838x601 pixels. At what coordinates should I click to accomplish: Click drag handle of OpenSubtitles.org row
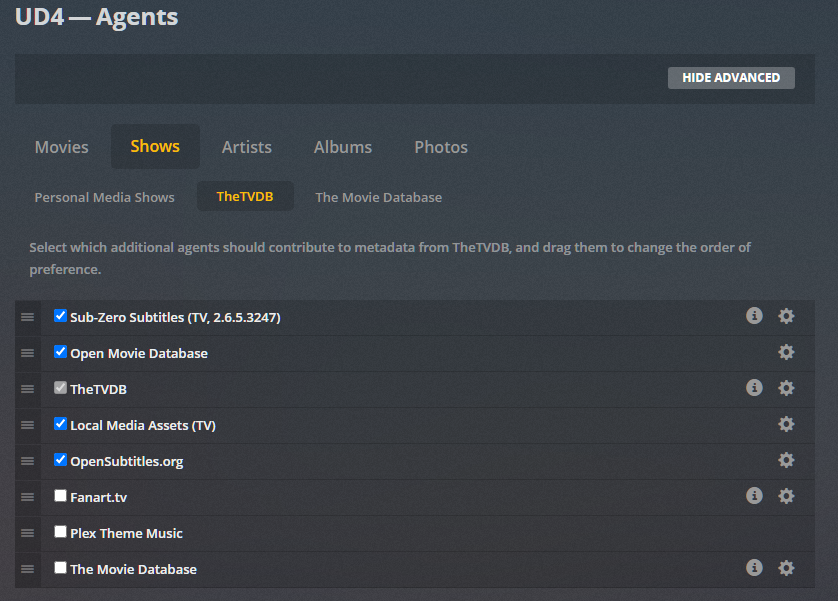[x=27, y=461]
